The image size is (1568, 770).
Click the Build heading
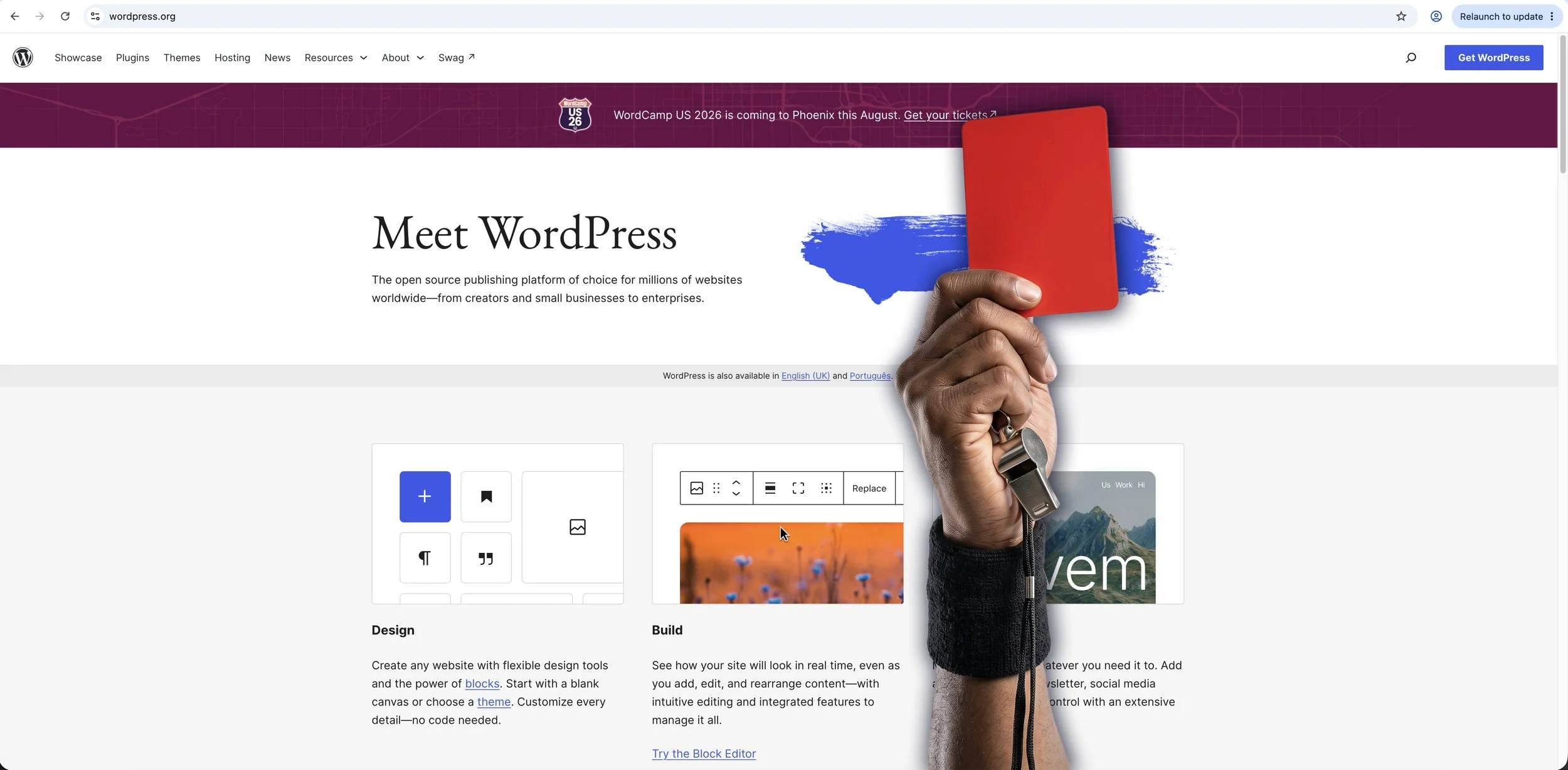pos(667,630)
